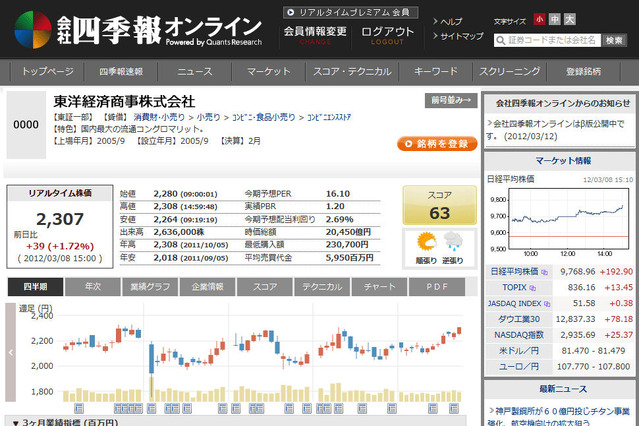Open 登録銘柄 menu item
The width and height of the screenshot is (639, 426).
tap(583, 72)
